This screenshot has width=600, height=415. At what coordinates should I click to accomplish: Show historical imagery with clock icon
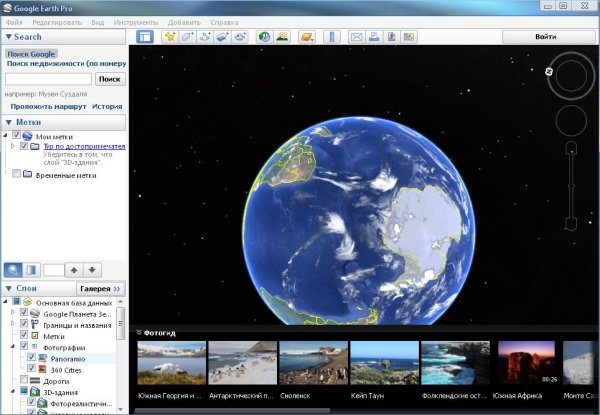click(x=264, y=37)
